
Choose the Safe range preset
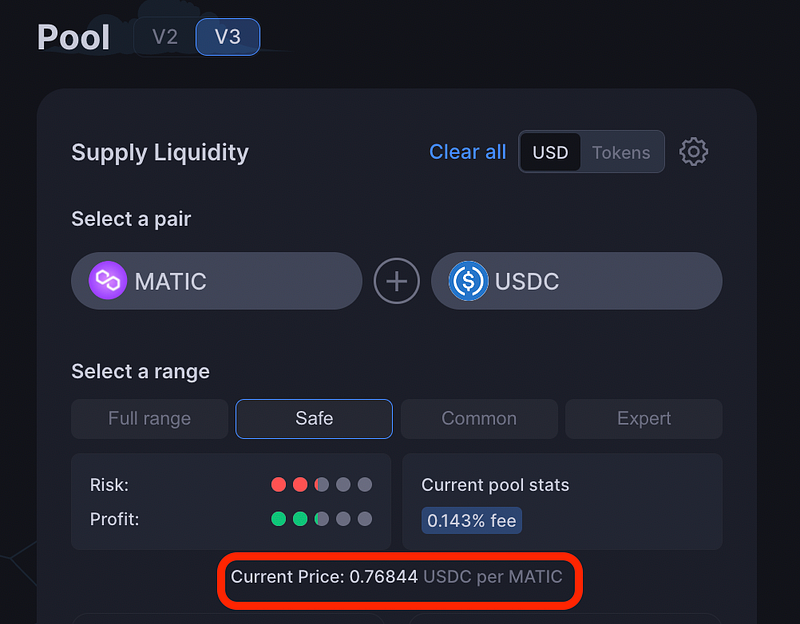click(314, 418)
